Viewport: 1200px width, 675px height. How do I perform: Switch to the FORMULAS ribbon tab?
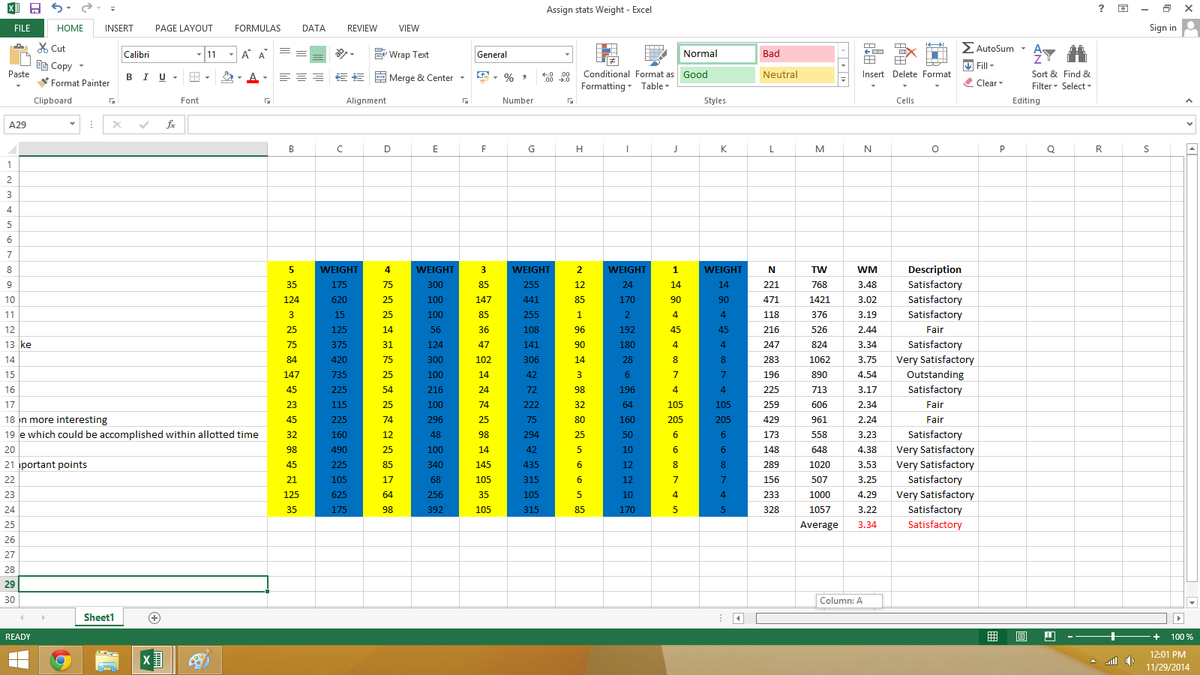(257, 28)
